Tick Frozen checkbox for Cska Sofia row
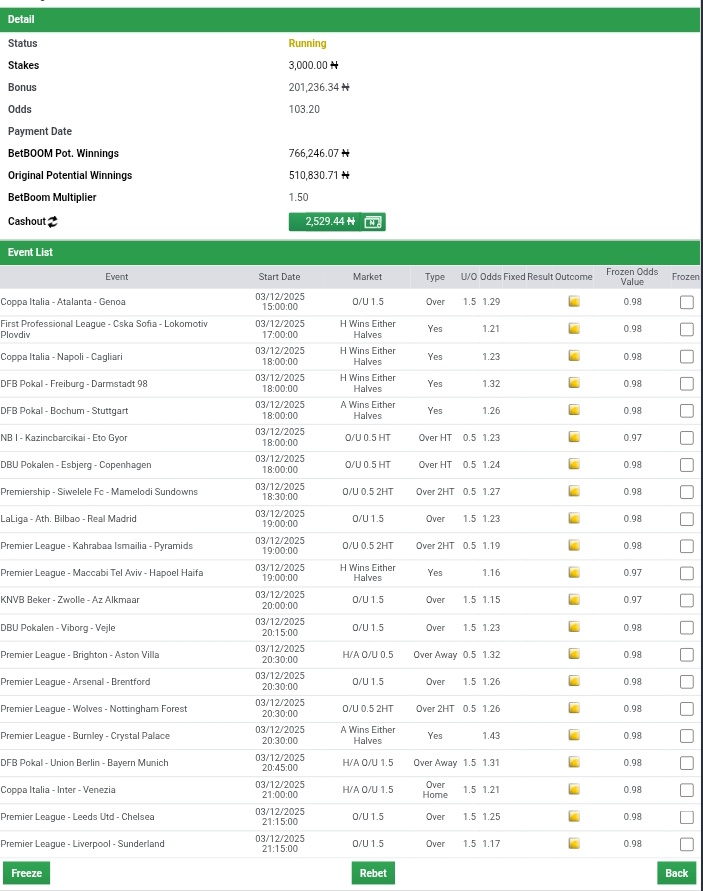 (687, 329)
